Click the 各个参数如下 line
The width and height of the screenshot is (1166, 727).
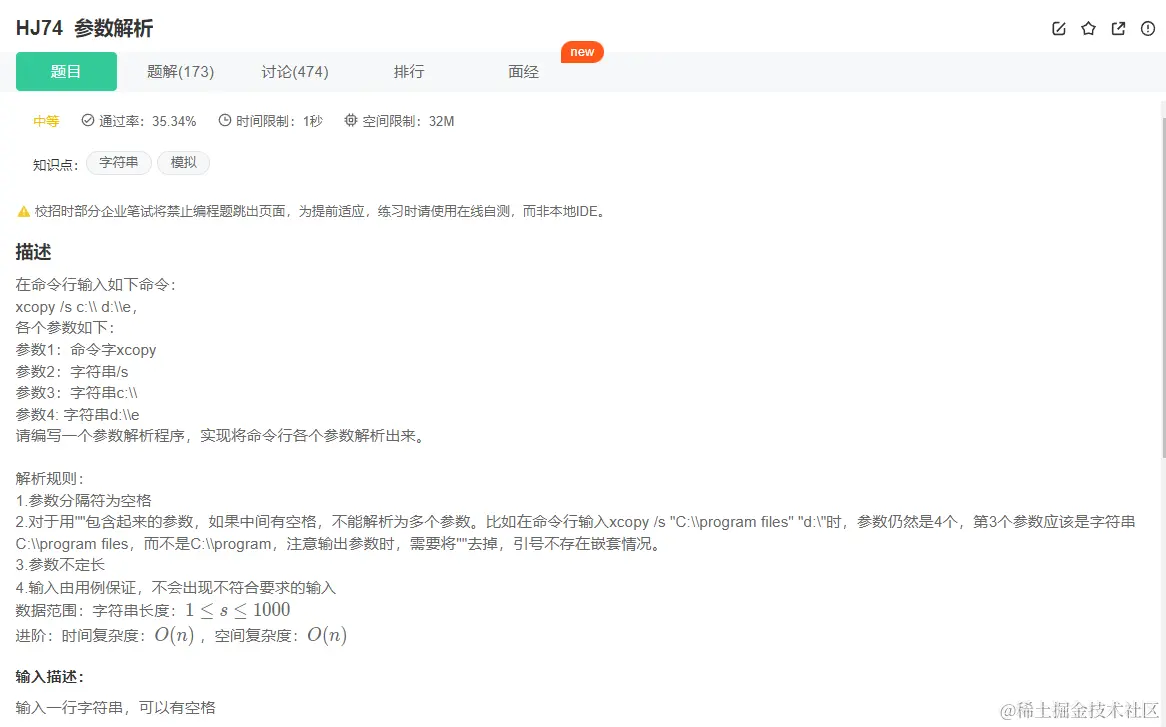(65, 328)
